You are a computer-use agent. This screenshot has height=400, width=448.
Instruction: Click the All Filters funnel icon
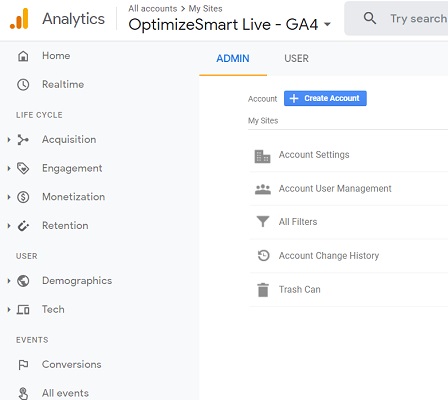point(263,222)
